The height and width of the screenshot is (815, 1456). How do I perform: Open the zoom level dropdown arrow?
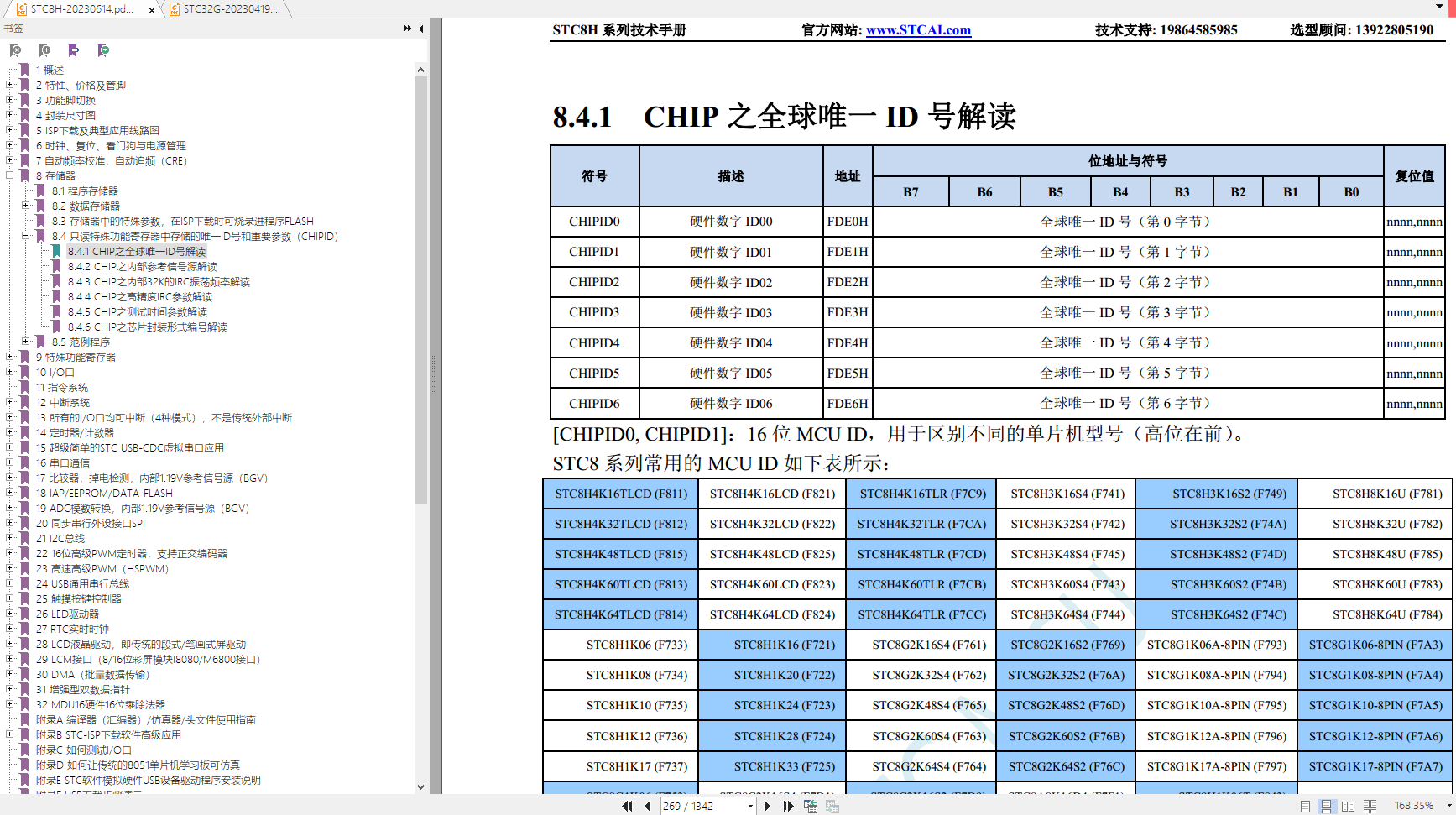(x=1448, y=806)
